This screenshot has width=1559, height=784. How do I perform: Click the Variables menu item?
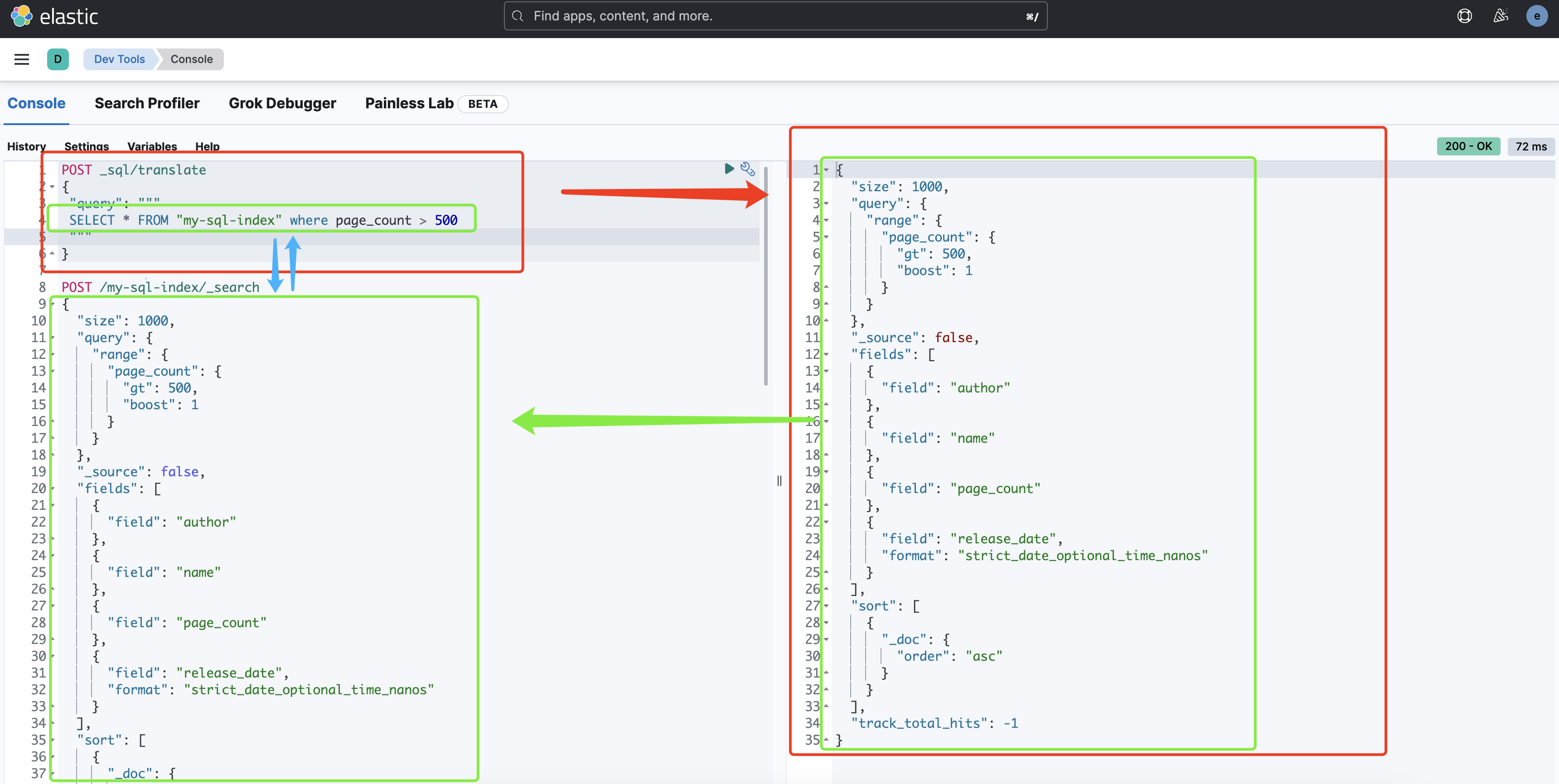point(152,146)
